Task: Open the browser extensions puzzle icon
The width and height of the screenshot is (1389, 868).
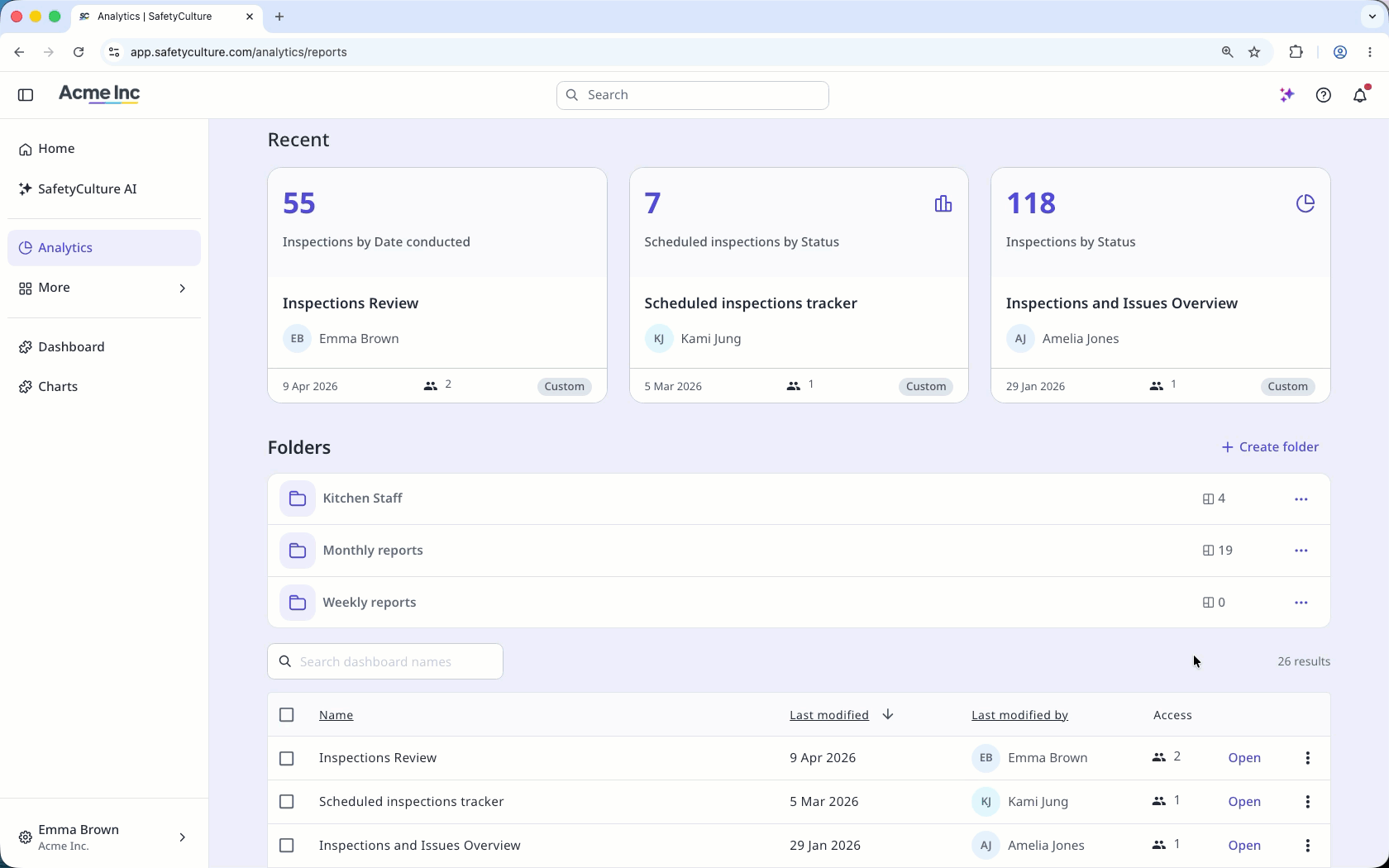Action: pos(1296,52)
